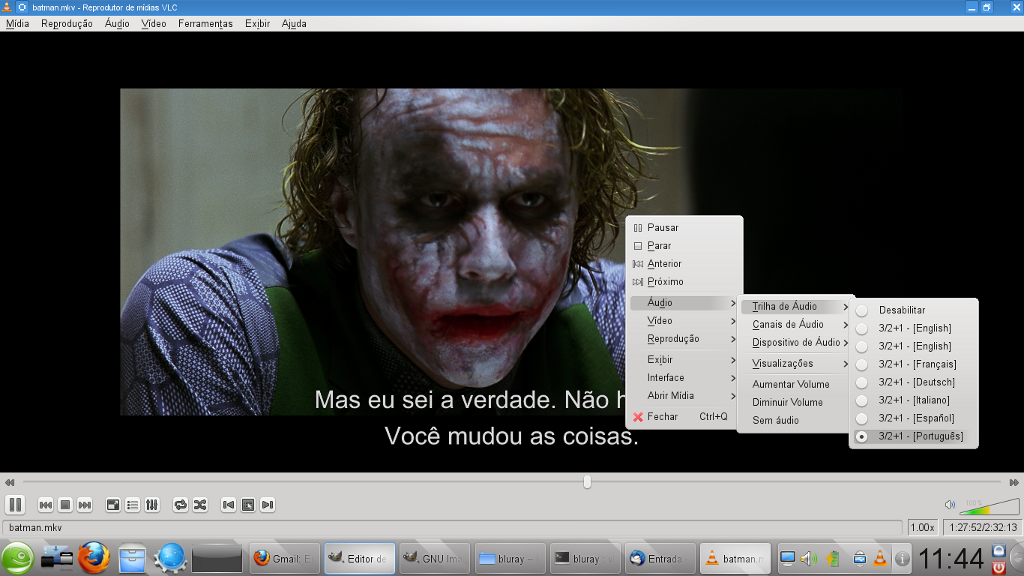Expand Abrir Mídia submenu in context menu
1024x576 pixels.
[x=684, y=396]
